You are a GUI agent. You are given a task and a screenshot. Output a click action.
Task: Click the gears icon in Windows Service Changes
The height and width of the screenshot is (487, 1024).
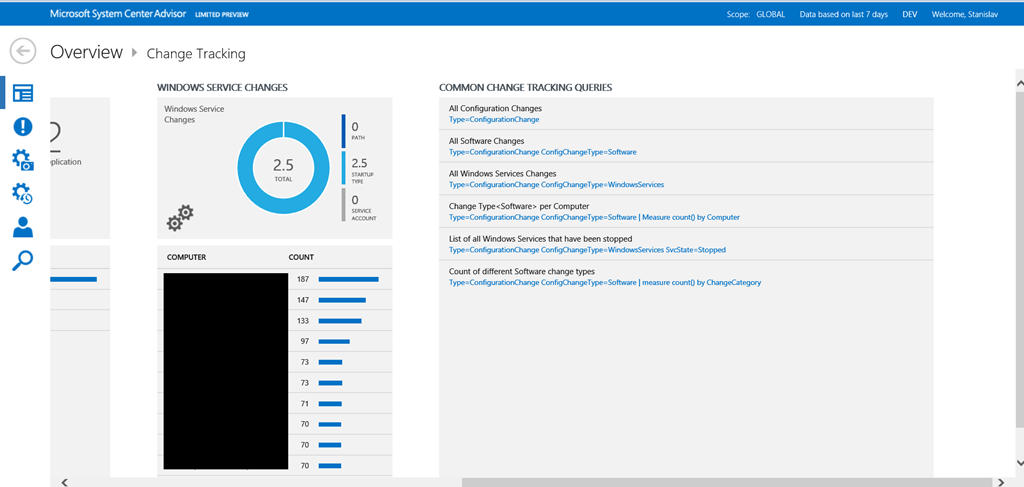tap(181, 217)
